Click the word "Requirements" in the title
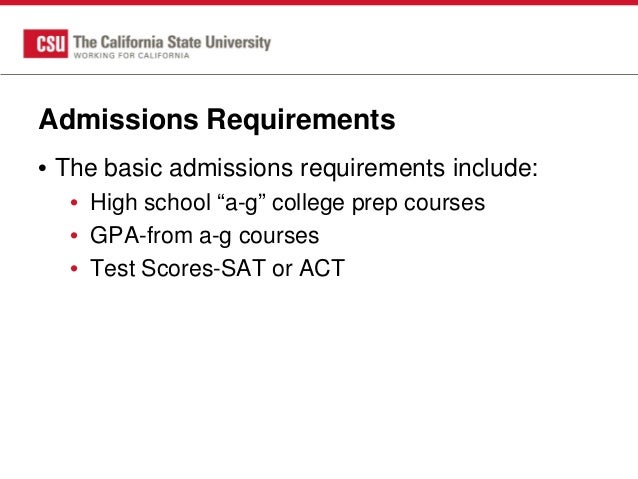This screenshot has height=479, width=638. click(301, 120)
